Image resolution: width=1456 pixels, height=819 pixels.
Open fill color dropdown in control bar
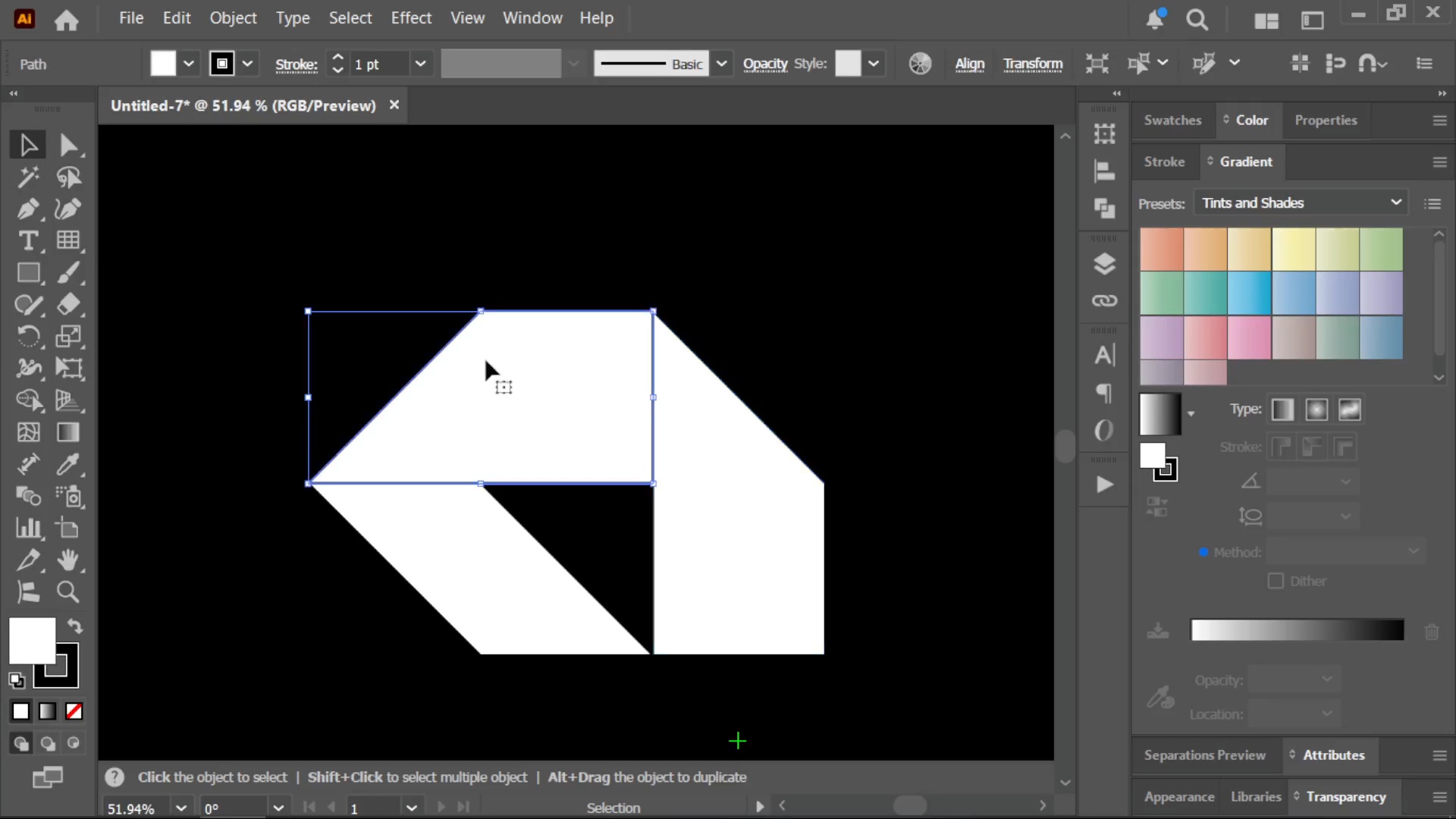tap(188, 64)
